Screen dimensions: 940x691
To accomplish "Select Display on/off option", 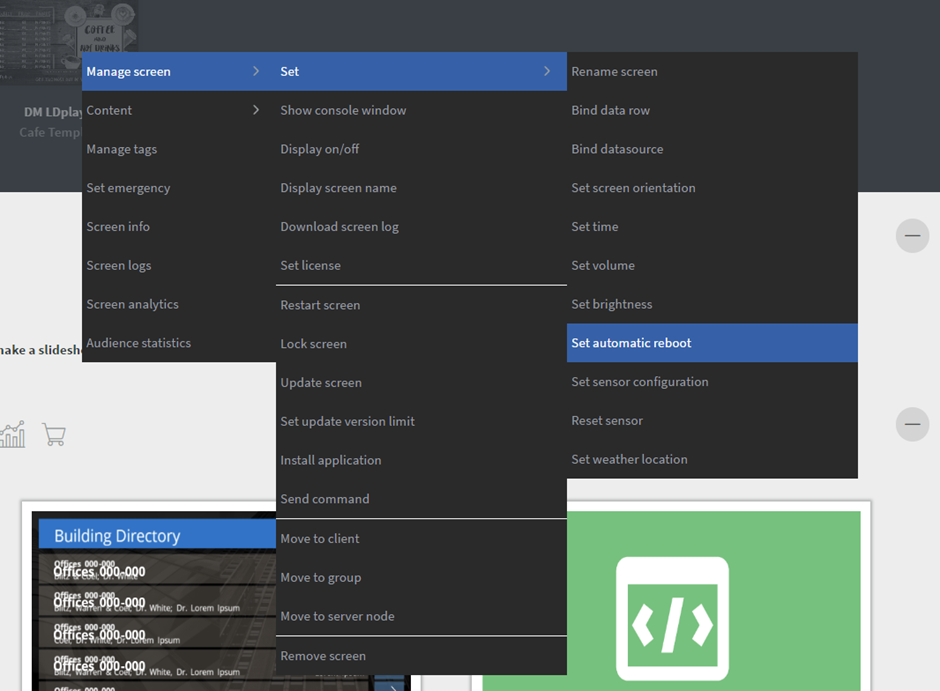I will [x=421, y=149].
